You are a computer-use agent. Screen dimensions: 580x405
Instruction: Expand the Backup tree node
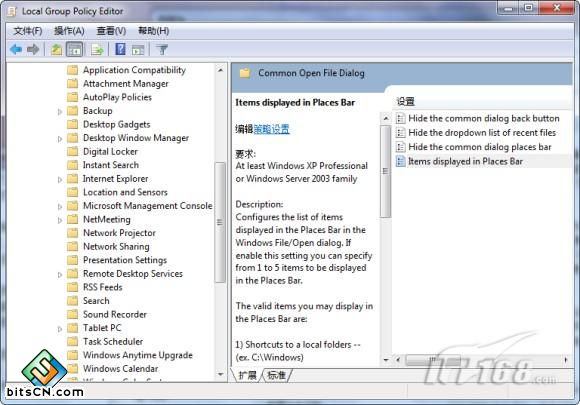[x=60, y=111]
